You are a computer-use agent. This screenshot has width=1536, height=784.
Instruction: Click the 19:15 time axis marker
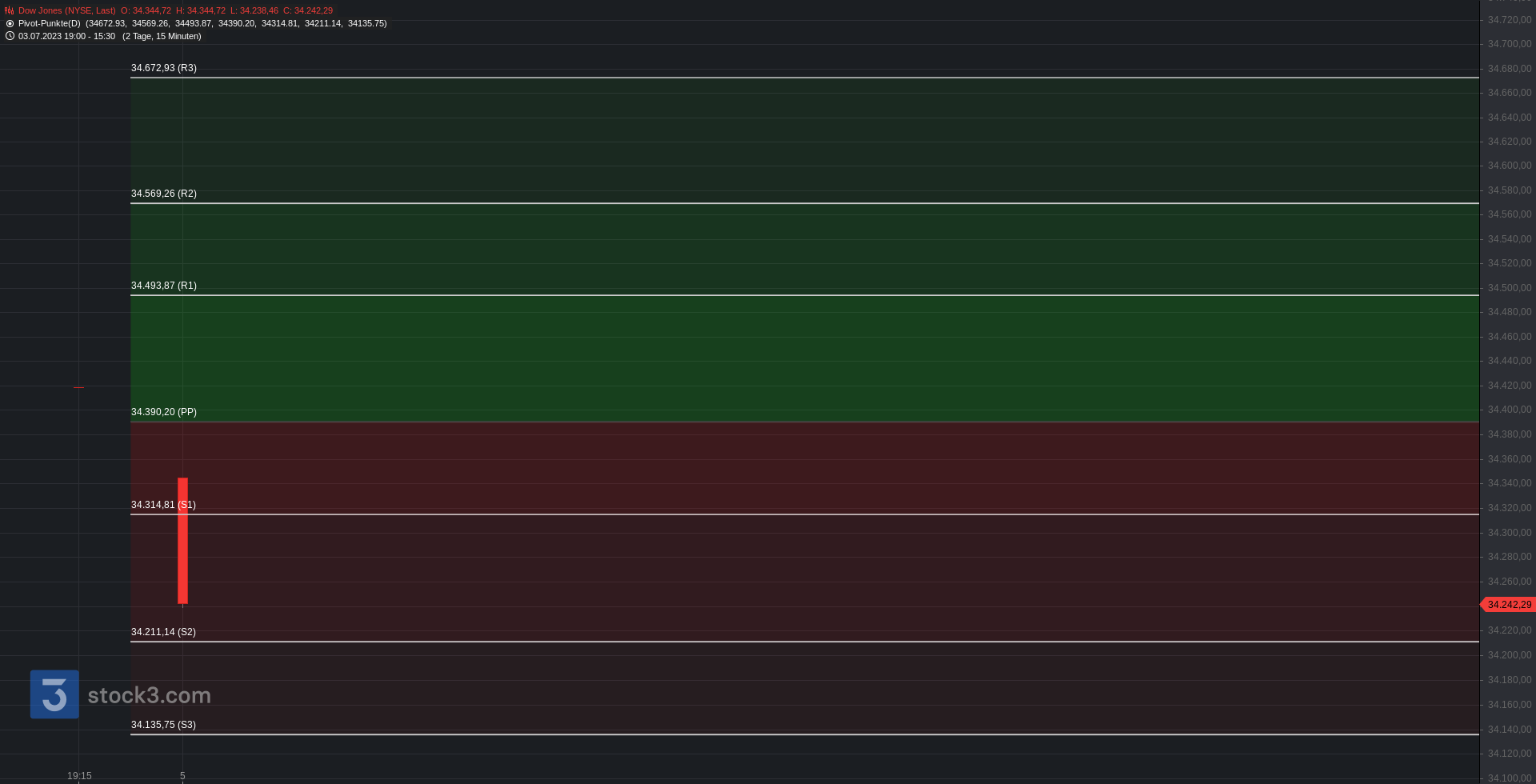(79, 776)
